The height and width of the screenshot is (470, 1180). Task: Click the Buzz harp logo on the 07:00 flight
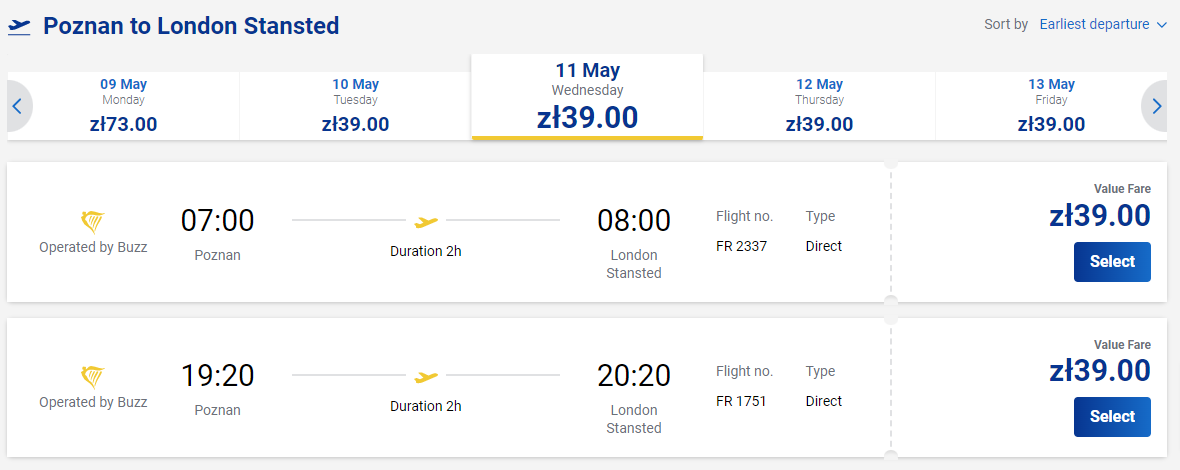click(x=93, y=222)
